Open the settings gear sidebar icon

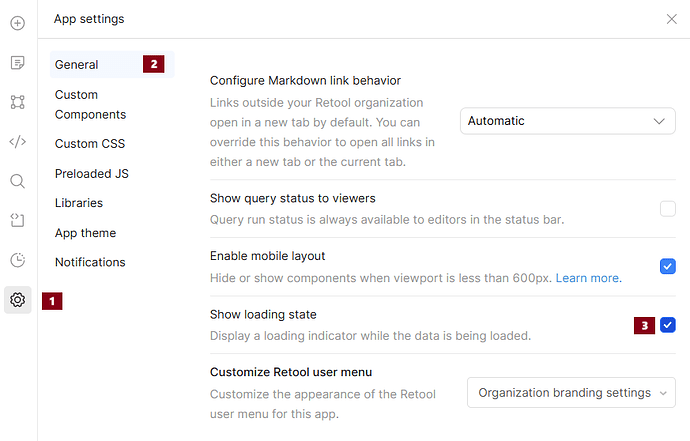coord(18,300)
